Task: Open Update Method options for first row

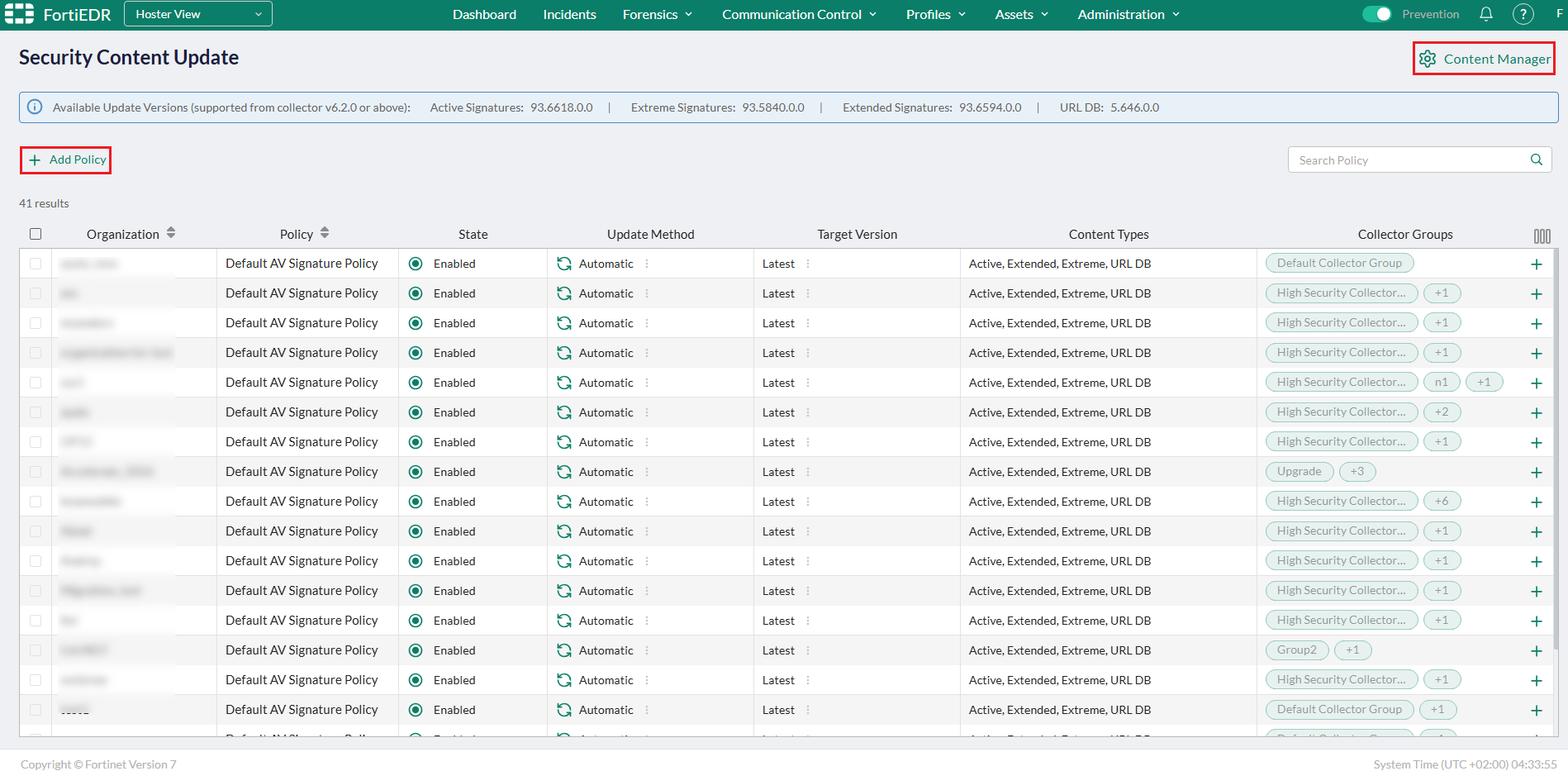Action: tap(647, 264)
